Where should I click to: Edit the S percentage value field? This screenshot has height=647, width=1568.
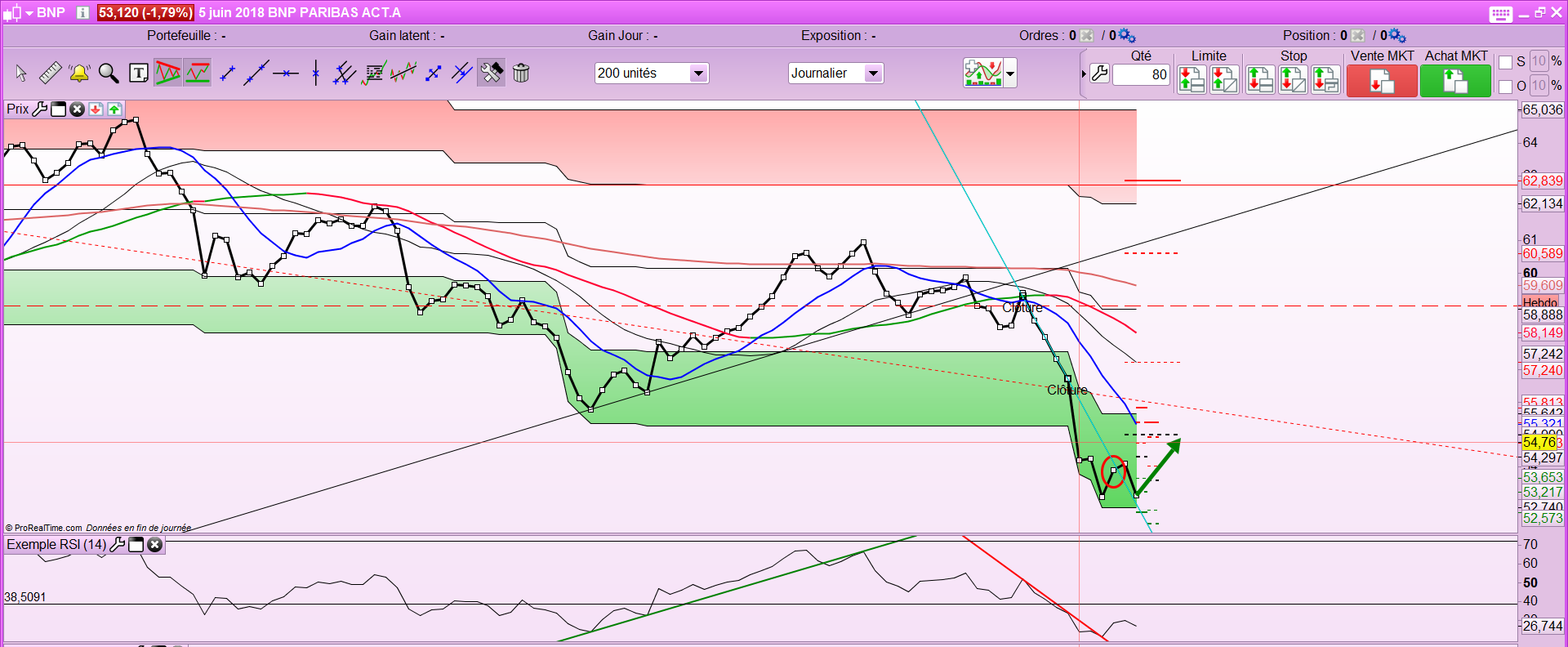click(1539, 61)
